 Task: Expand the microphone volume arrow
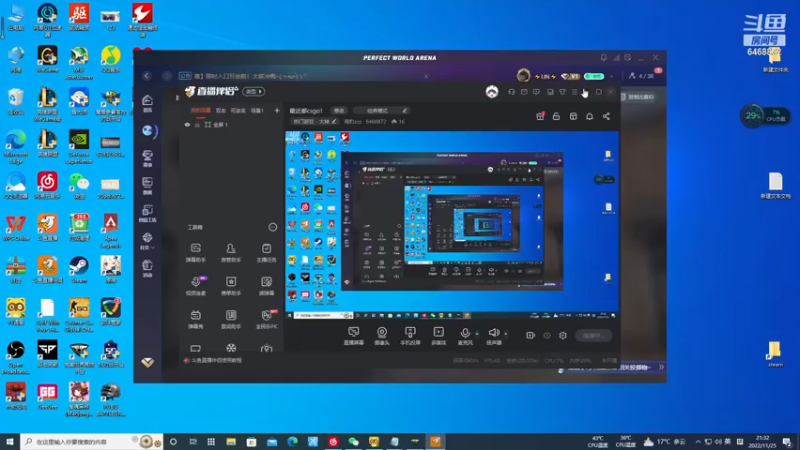pyautogui.click(x=478, y=334)
